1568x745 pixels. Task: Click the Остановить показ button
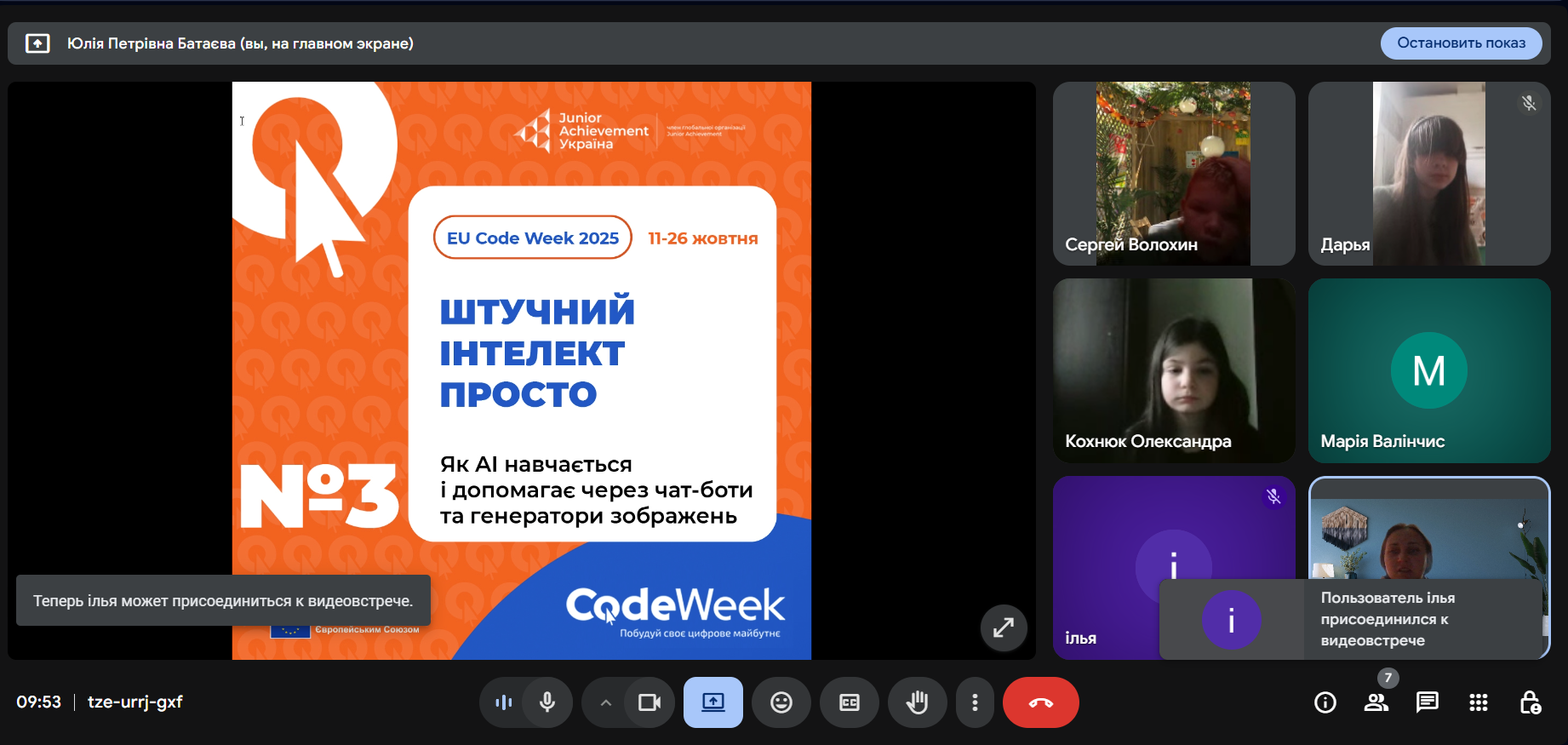(x=1461, y=43)
